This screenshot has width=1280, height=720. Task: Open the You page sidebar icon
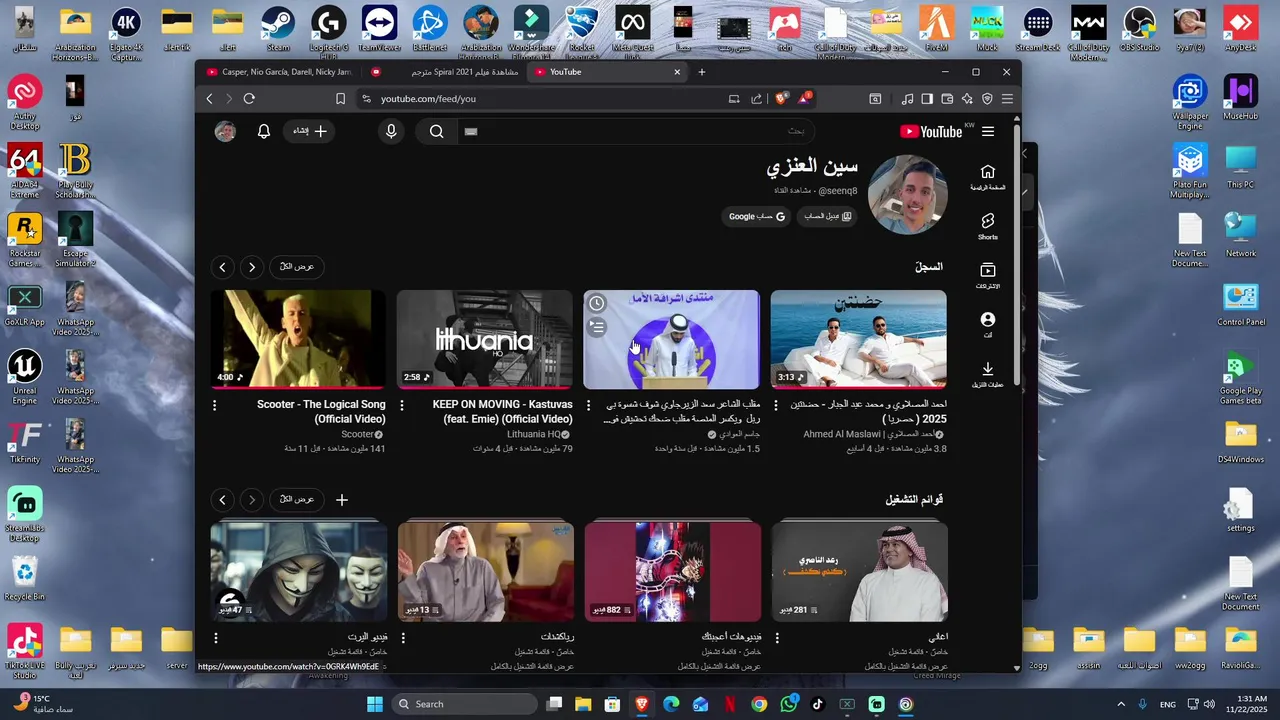[988, 325]
